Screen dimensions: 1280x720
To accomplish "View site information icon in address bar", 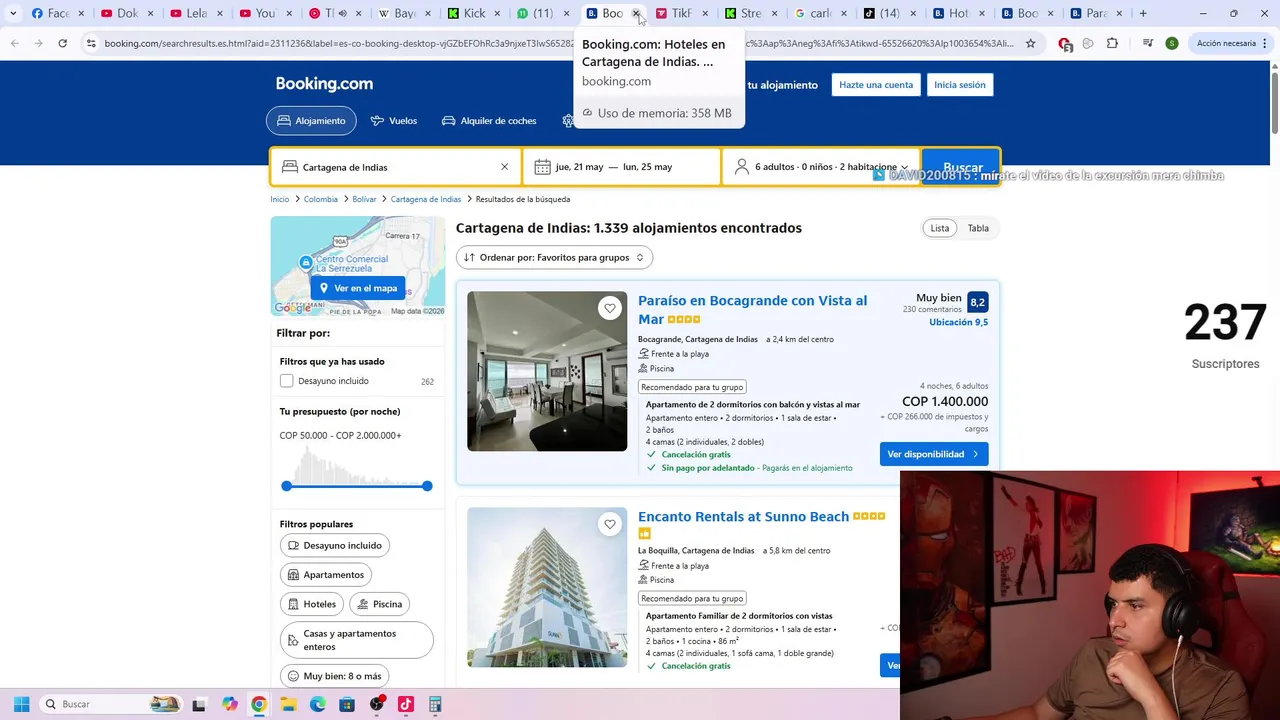I will 91,43.
